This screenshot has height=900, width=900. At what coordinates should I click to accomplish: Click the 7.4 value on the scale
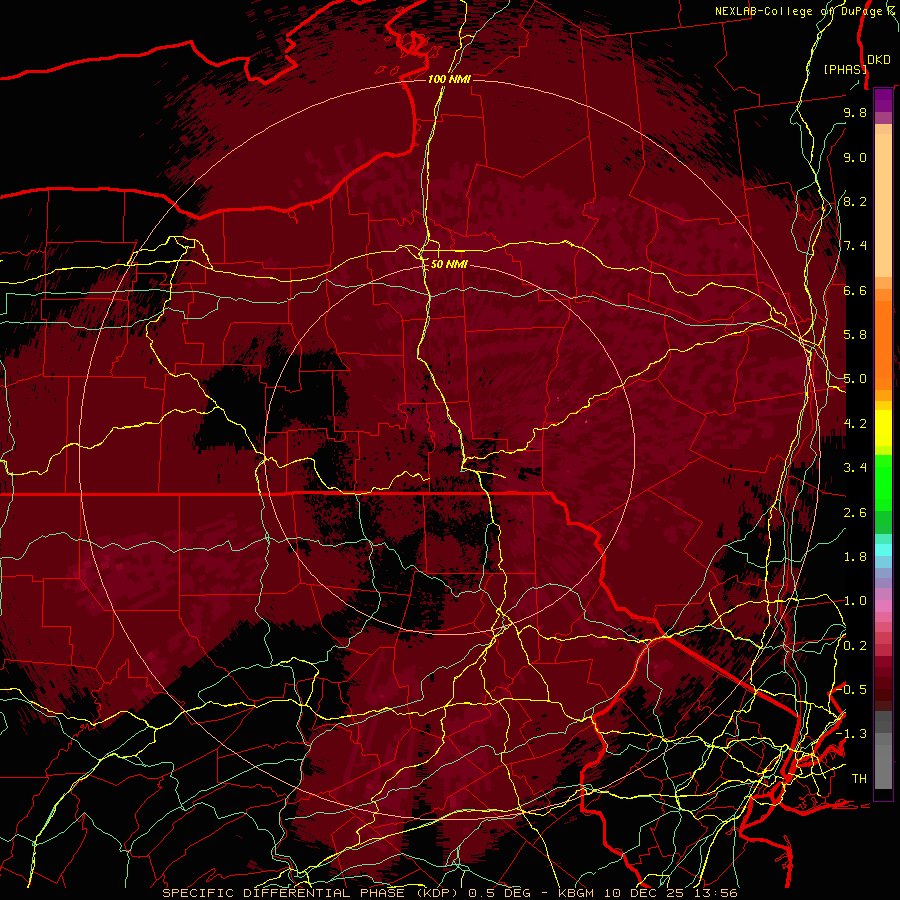pos(855,246)
